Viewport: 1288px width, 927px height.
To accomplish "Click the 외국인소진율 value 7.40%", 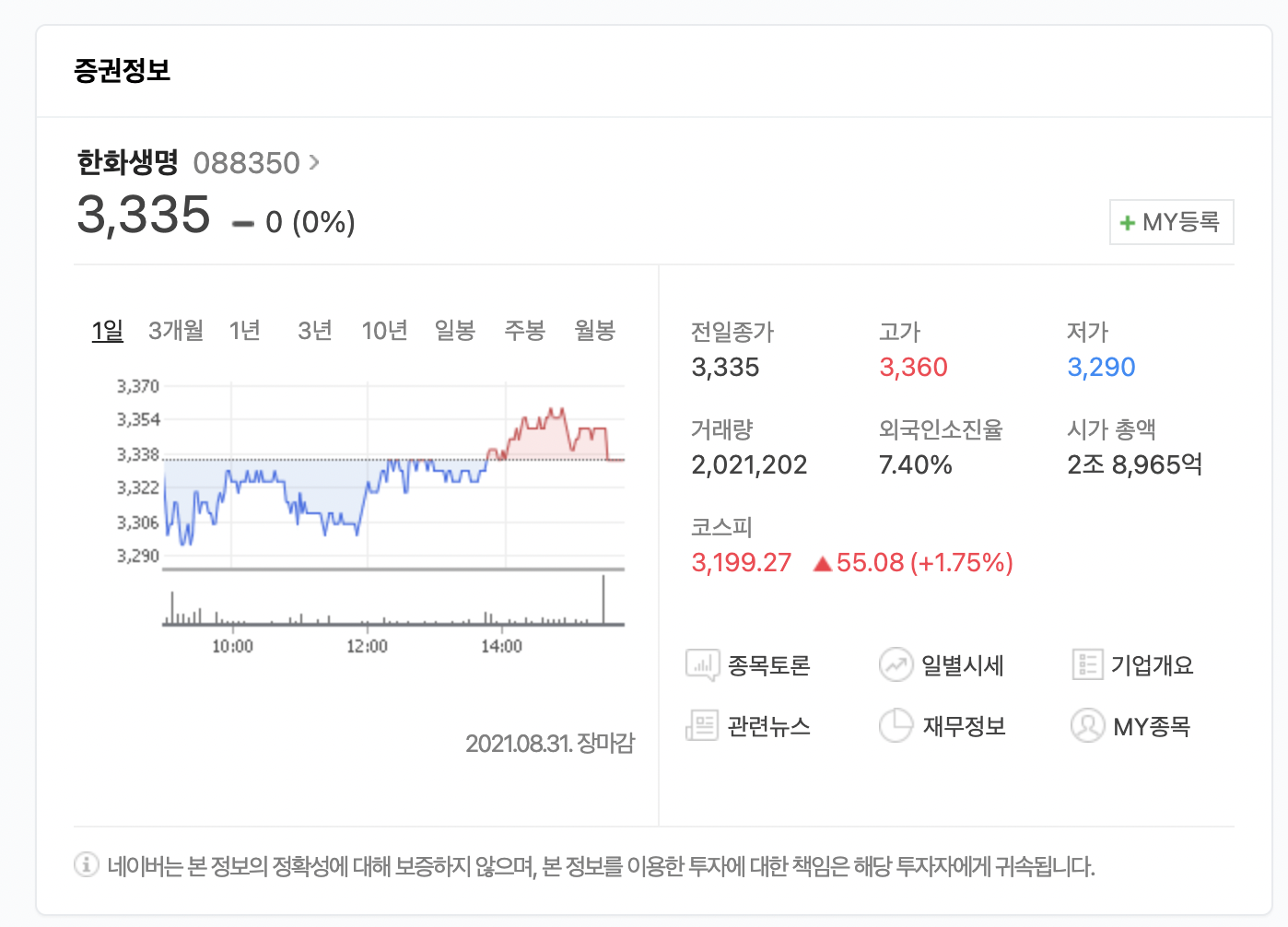I will coord(916,464).
